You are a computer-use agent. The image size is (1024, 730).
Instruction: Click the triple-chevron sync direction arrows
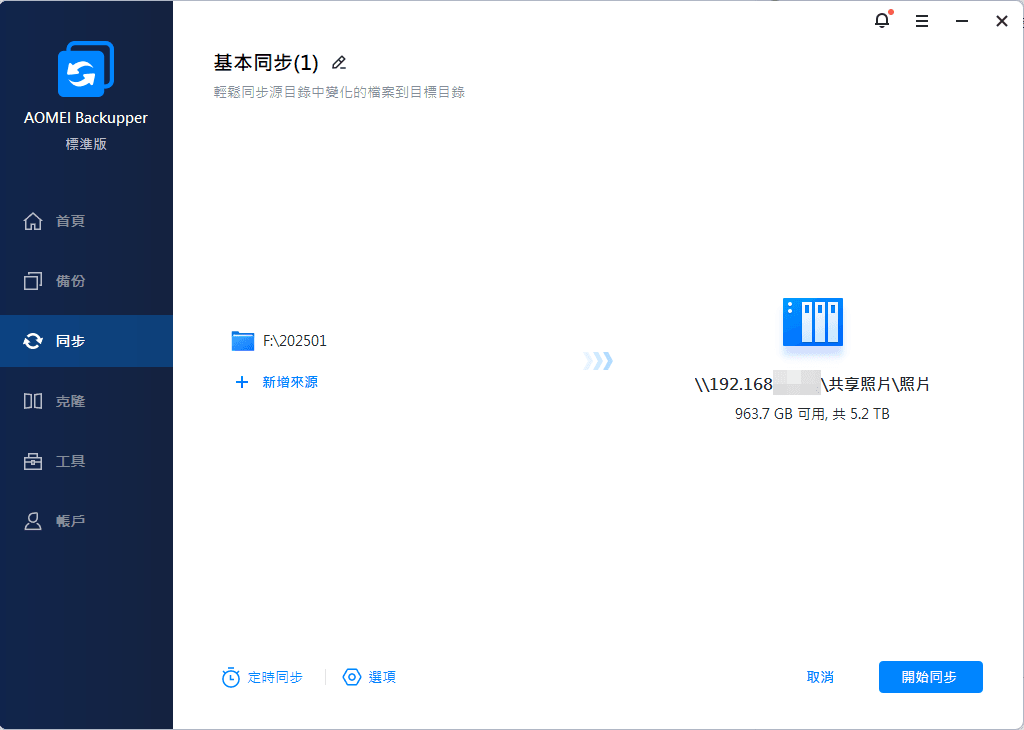(598, 360)
